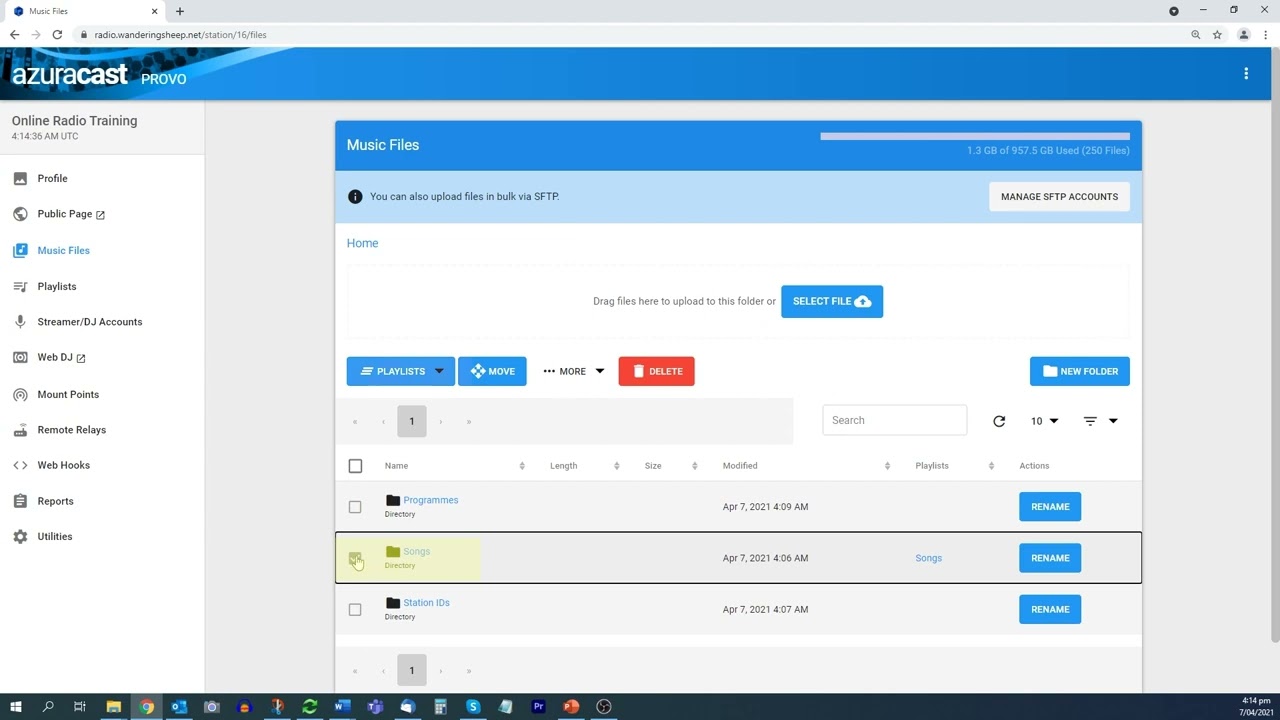
Task: Open the Station IDs folder link
Action: pyautogui.click(x=426, y=603)
